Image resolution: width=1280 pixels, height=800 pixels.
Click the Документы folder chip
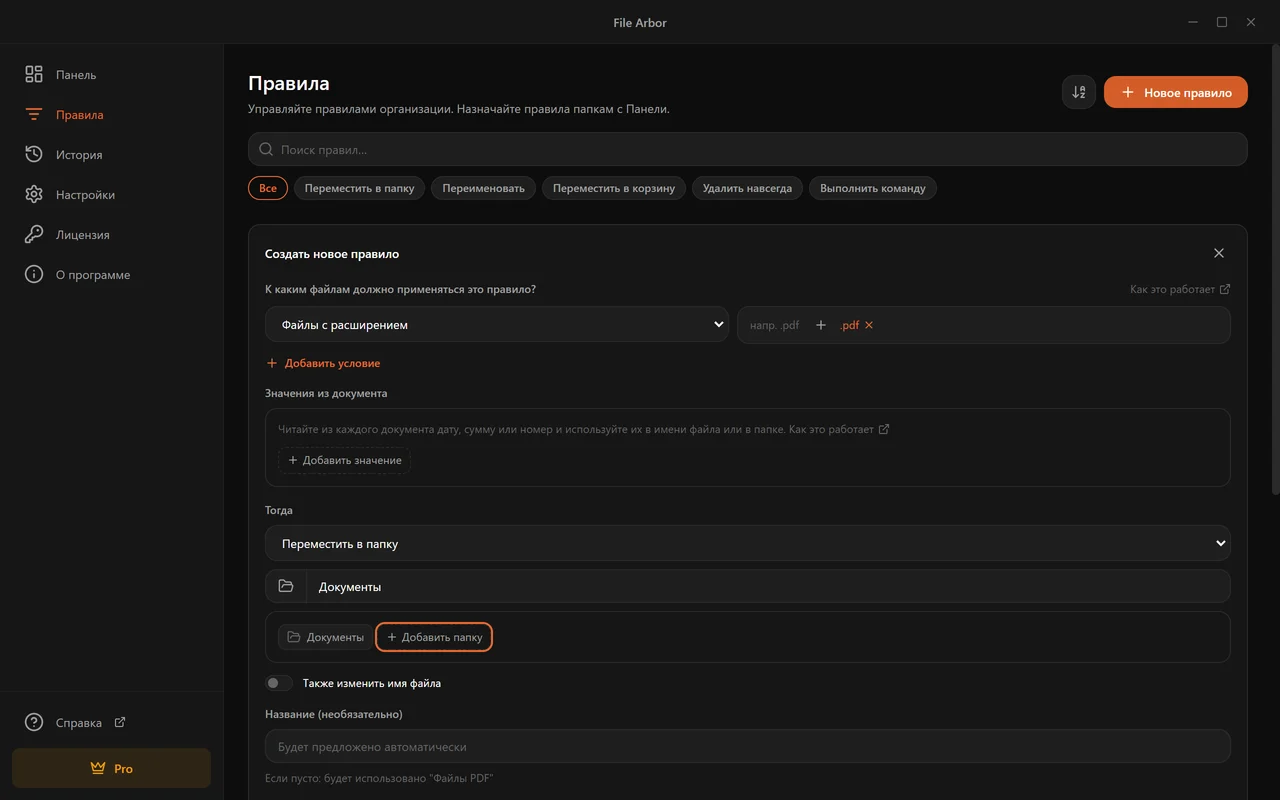tap(325, 637)
